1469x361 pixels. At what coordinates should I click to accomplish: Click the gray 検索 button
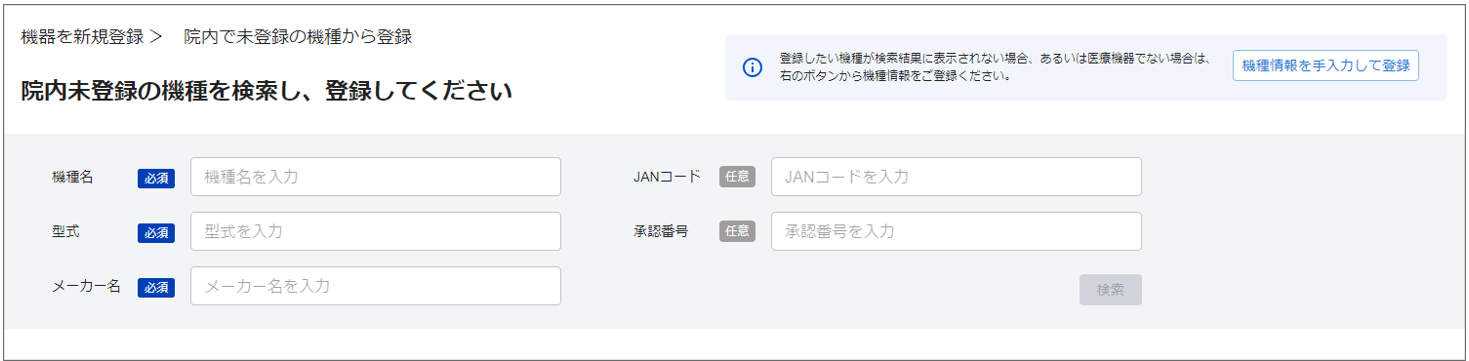(1110, 290)
